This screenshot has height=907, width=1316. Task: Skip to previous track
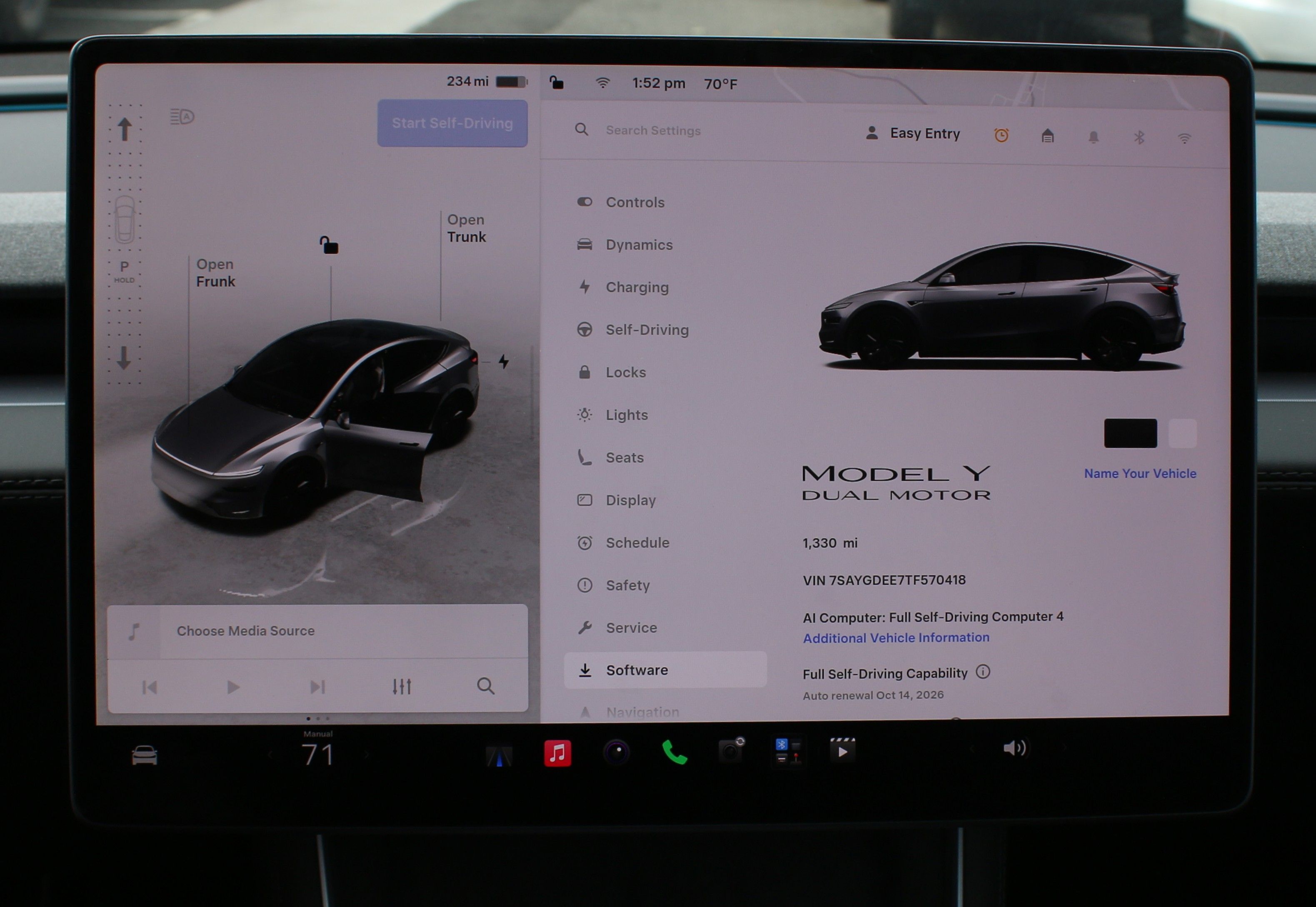150,687
